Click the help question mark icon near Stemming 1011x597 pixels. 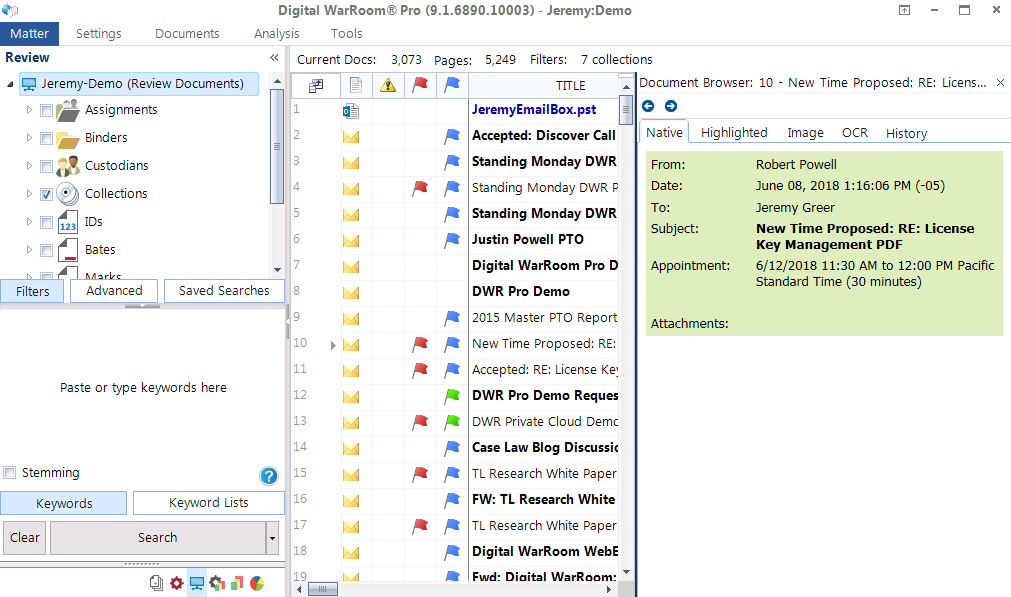pos(268,476)
